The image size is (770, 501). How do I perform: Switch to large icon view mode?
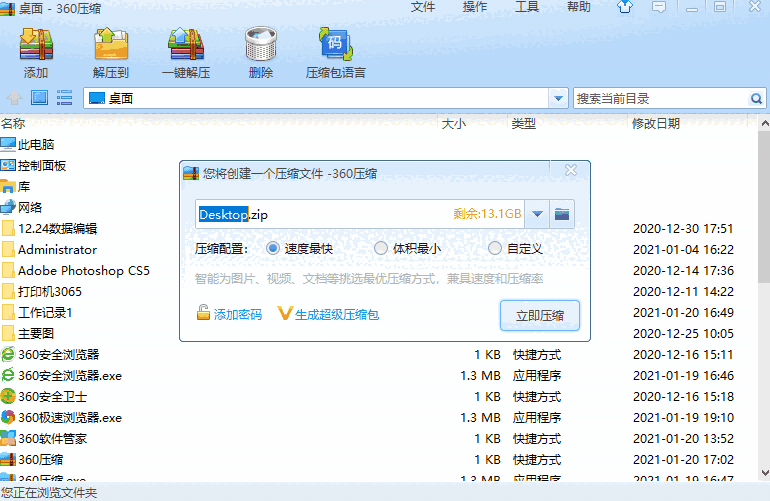coord(39,98)
